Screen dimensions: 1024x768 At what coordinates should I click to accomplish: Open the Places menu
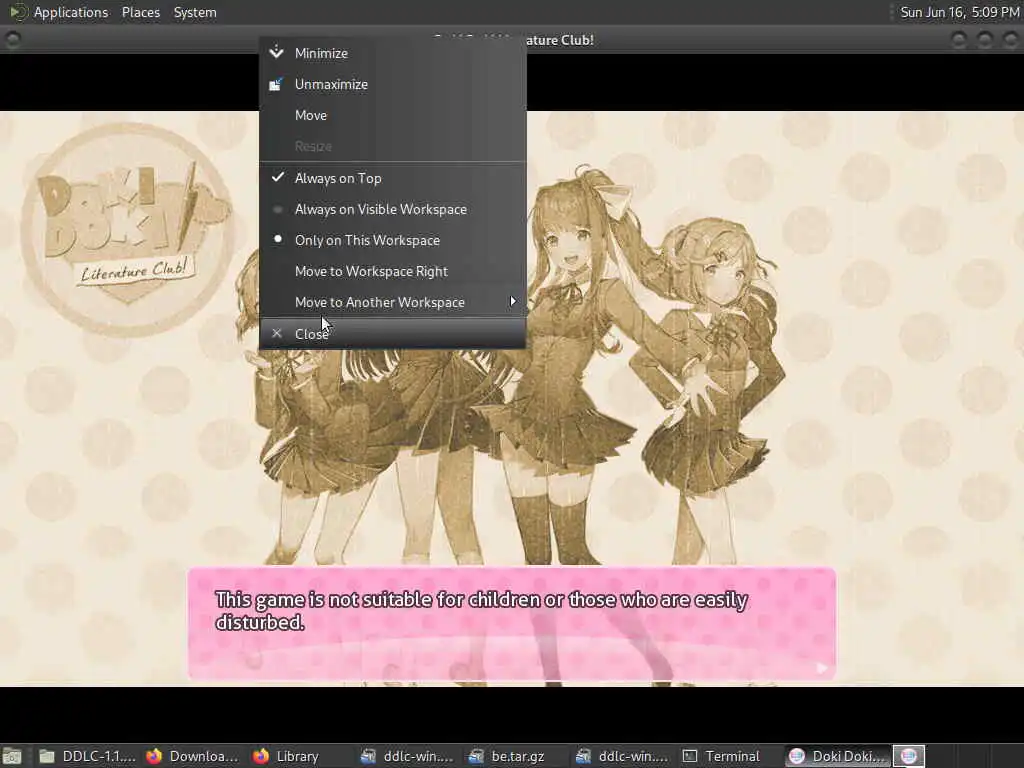(x=140, y=12)
